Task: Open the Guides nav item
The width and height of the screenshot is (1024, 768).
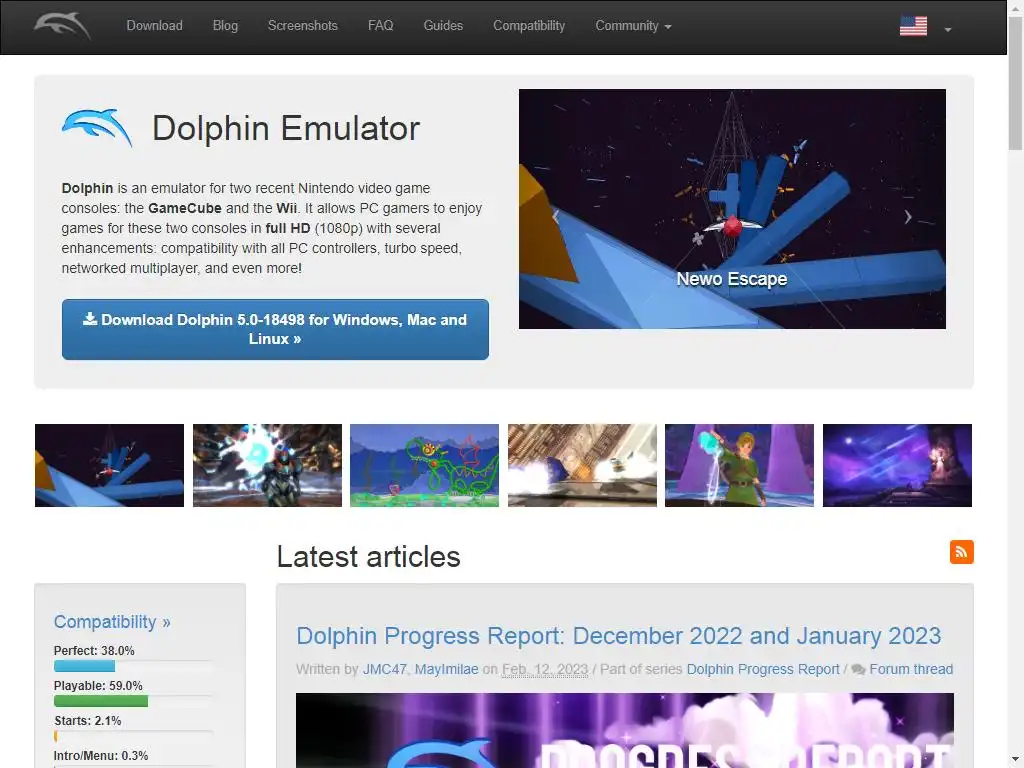Action: pos(443,25)
